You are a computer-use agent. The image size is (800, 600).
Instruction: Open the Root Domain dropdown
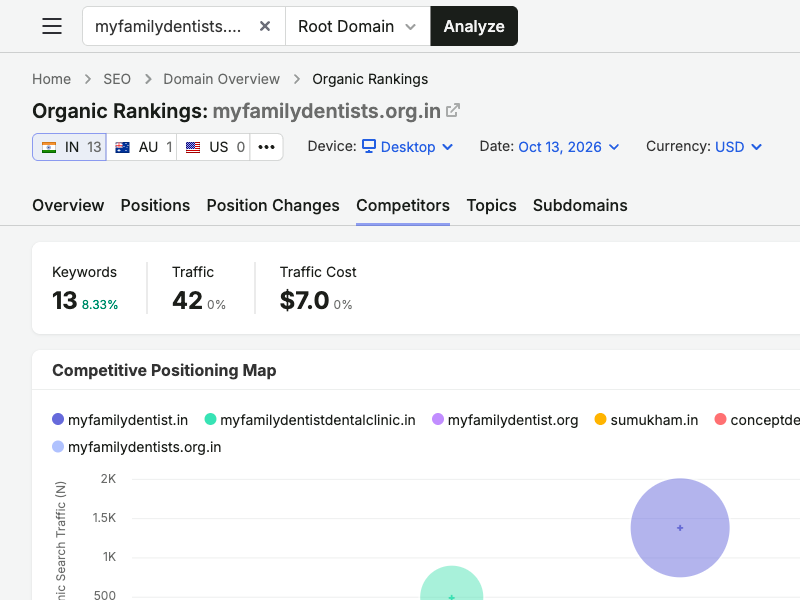pos(358,26)
